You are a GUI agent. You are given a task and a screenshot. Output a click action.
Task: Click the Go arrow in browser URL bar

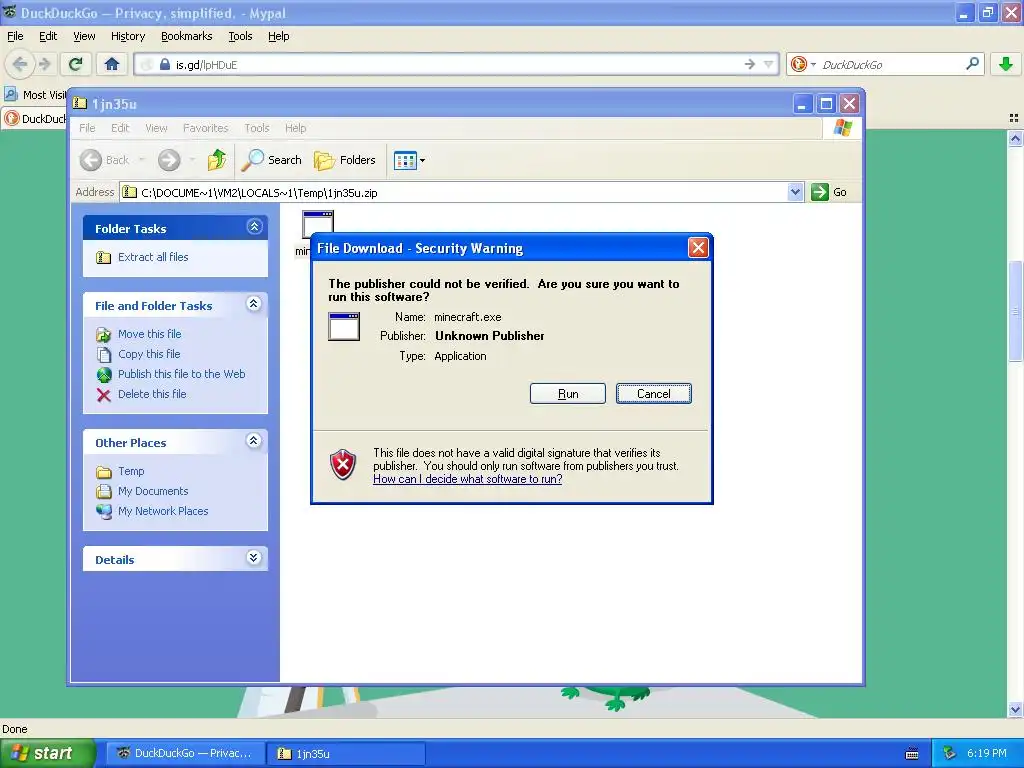pos(750,64)
